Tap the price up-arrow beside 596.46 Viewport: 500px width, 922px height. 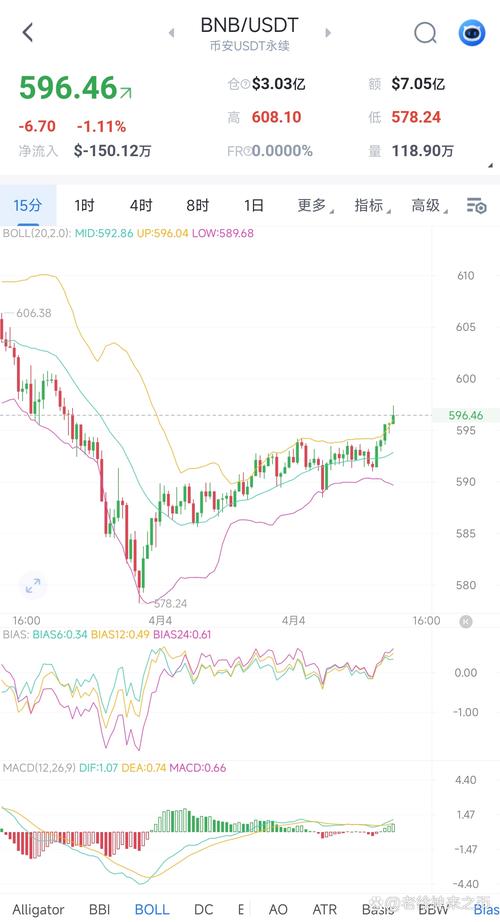126,92
